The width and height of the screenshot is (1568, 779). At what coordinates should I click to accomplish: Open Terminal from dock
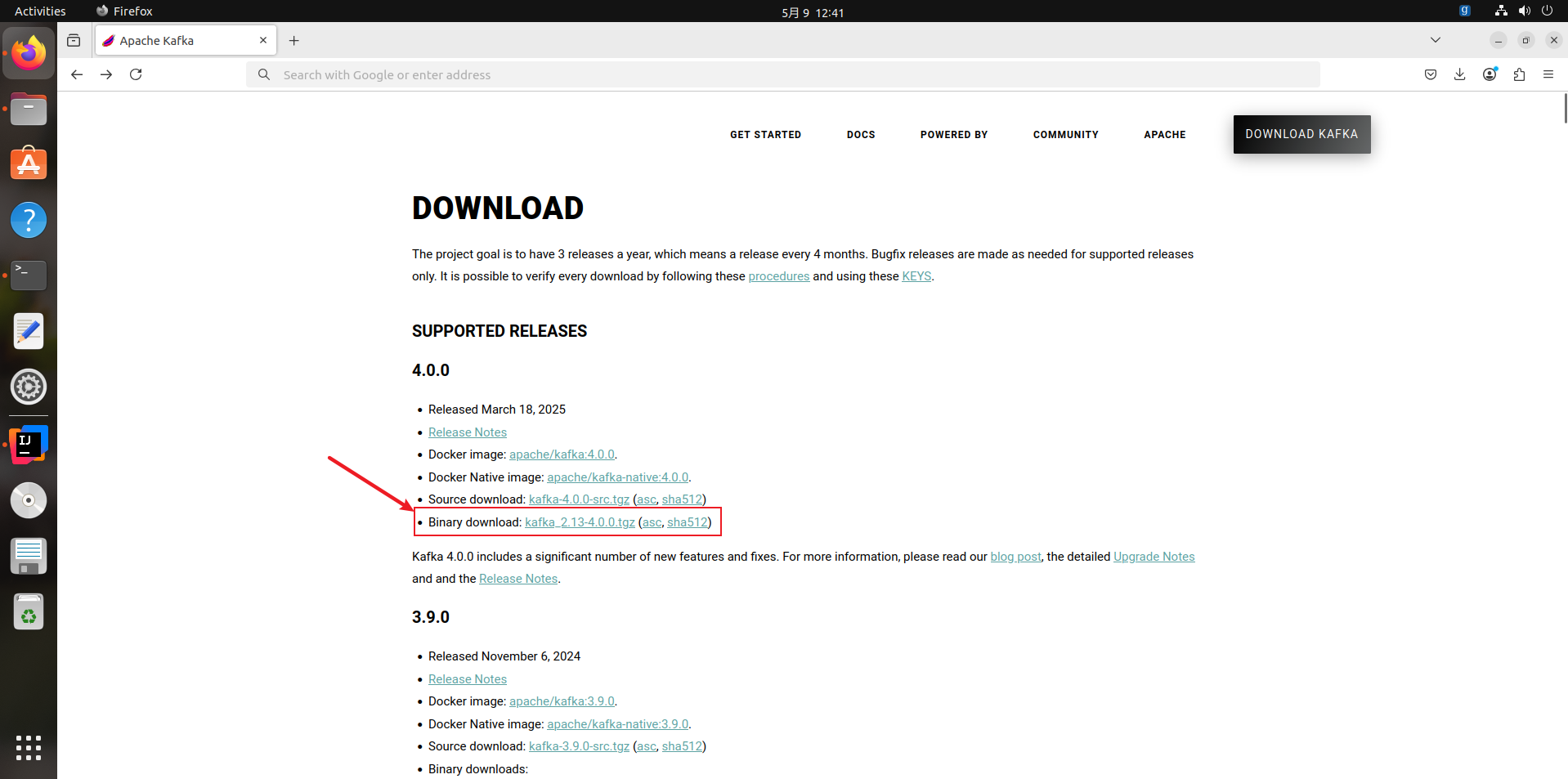click(x=29, y=275)
